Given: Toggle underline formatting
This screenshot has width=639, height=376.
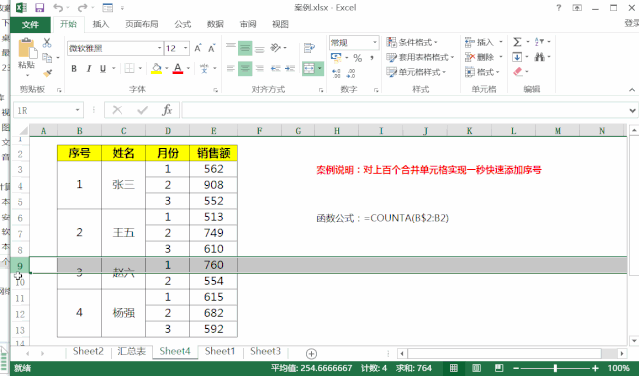Looking at the screenshot, I should (103, 68).
